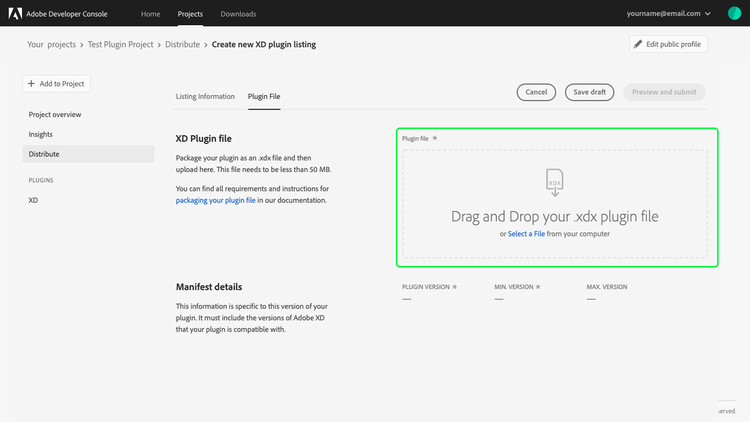Click the Save draft button
750x422 pixels.
(589, 92)
